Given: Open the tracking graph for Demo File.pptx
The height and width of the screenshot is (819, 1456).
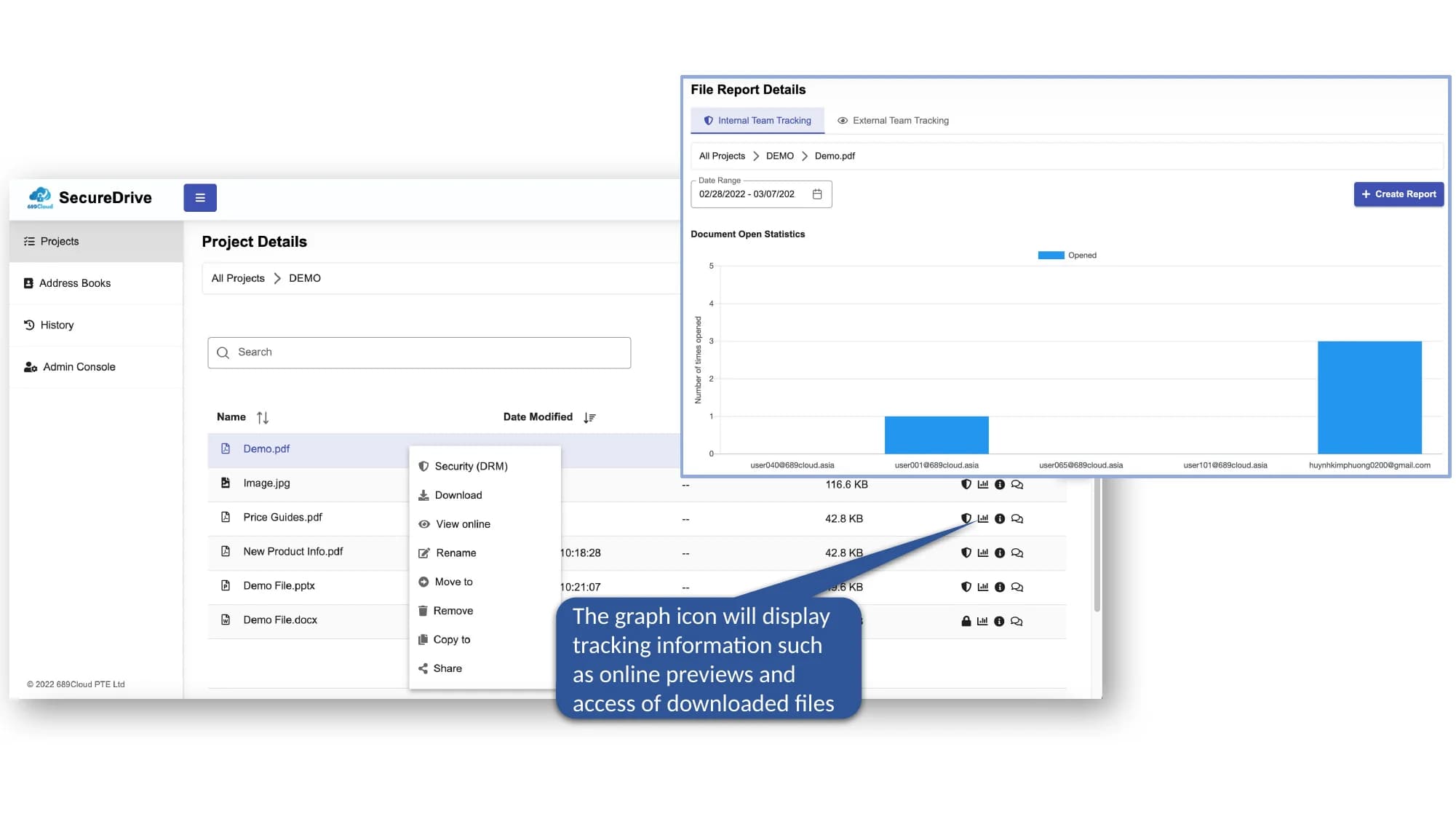Looking at the screenshot, I should point(983,587).
